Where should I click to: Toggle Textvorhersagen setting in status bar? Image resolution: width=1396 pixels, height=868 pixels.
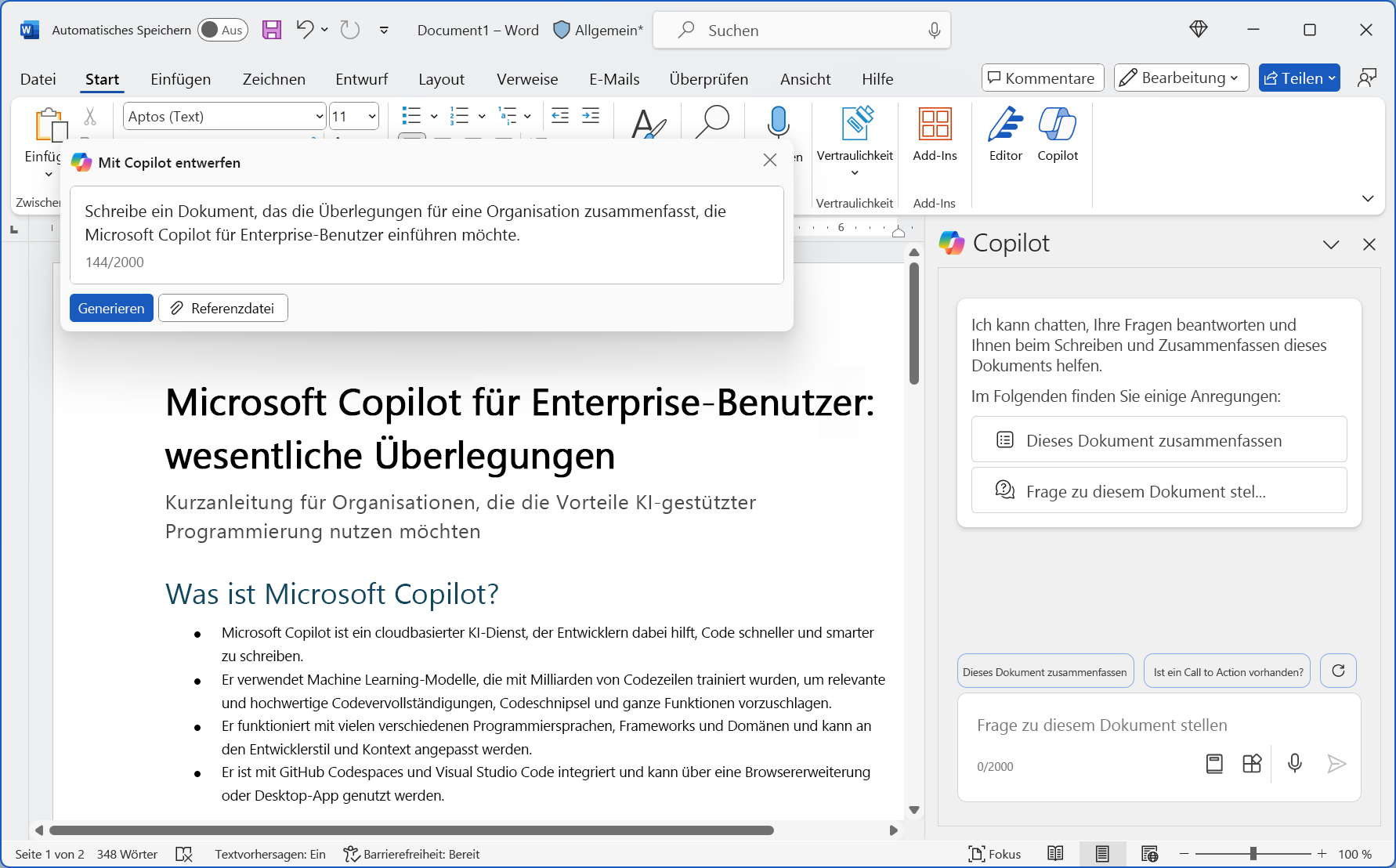coord(270,854)
